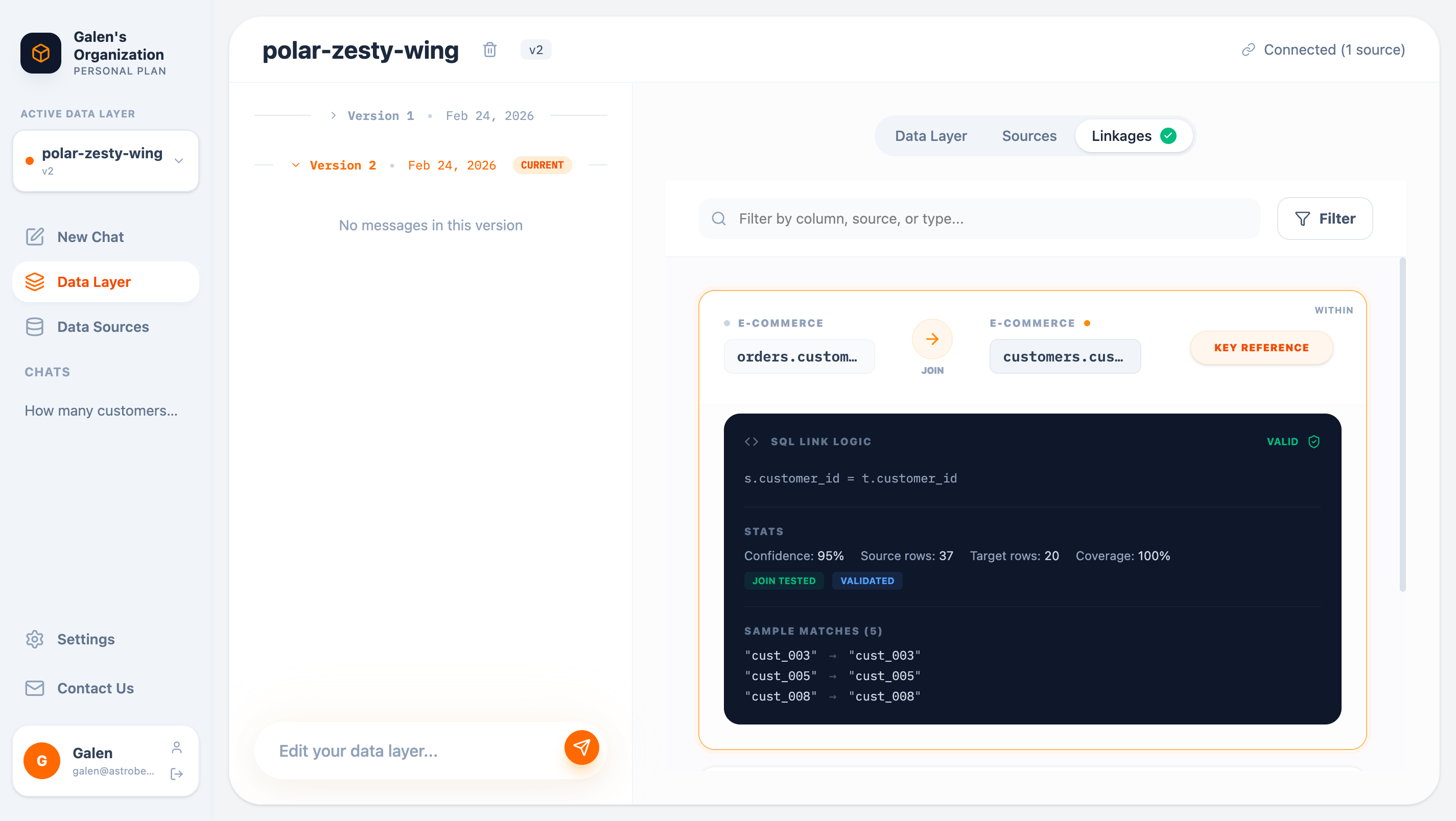Open Settings from the sidebar
1456x821 pixels.
click(85, 639)
